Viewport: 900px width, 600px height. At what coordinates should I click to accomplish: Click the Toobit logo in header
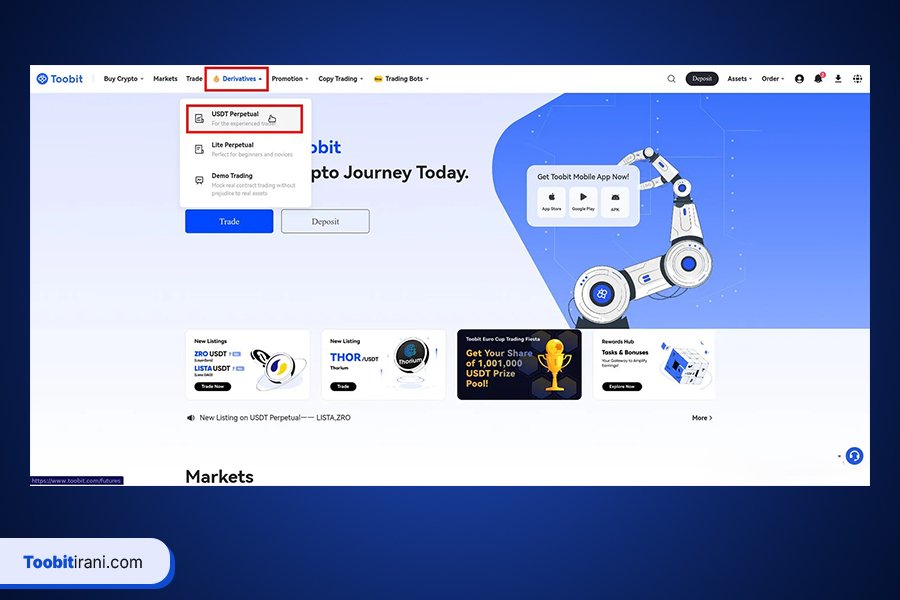[x=61, y=79]
